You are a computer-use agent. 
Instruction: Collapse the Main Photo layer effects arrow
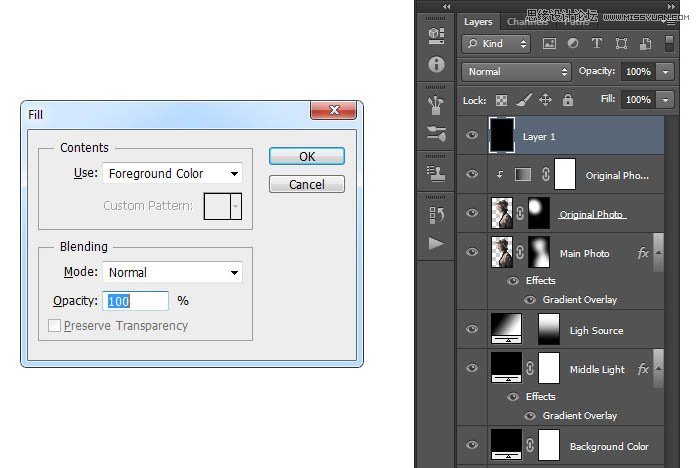pos(657,254)
